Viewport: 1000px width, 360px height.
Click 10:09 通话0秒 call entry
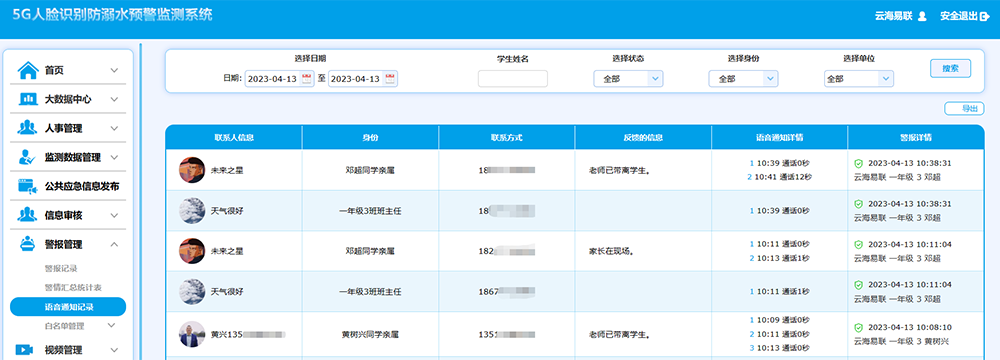(779, 320)
